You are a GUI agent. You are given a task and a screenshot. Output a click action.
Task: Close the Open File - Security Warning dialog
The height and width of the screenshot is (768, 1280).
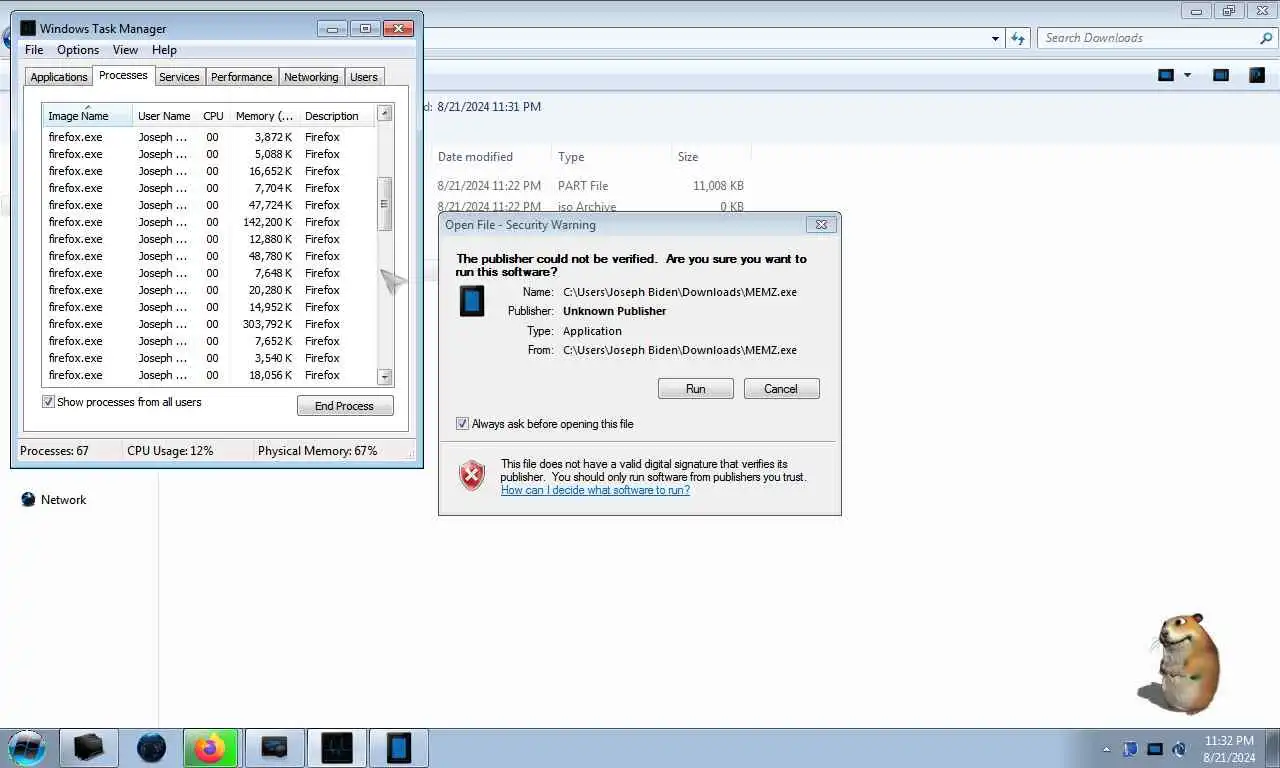(x=821, y=225)
